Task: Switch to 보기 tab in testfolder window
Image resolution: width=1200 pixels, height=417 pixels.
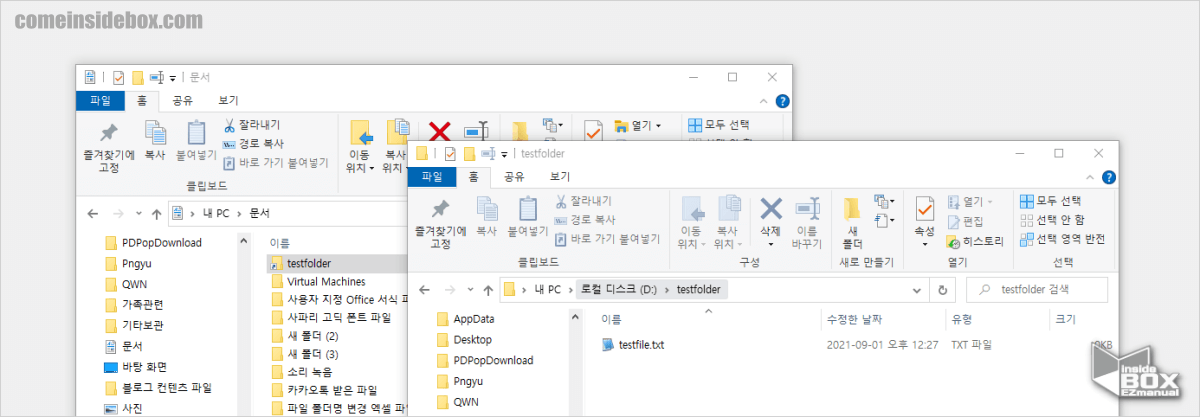Action: coord(560,177)
